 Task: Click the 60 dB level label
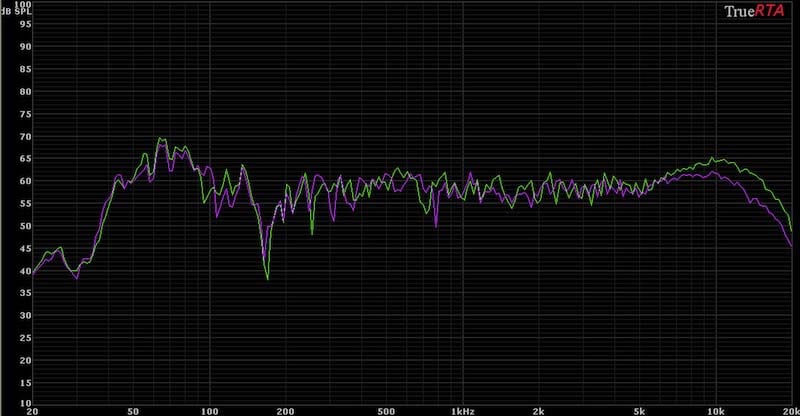26,181
